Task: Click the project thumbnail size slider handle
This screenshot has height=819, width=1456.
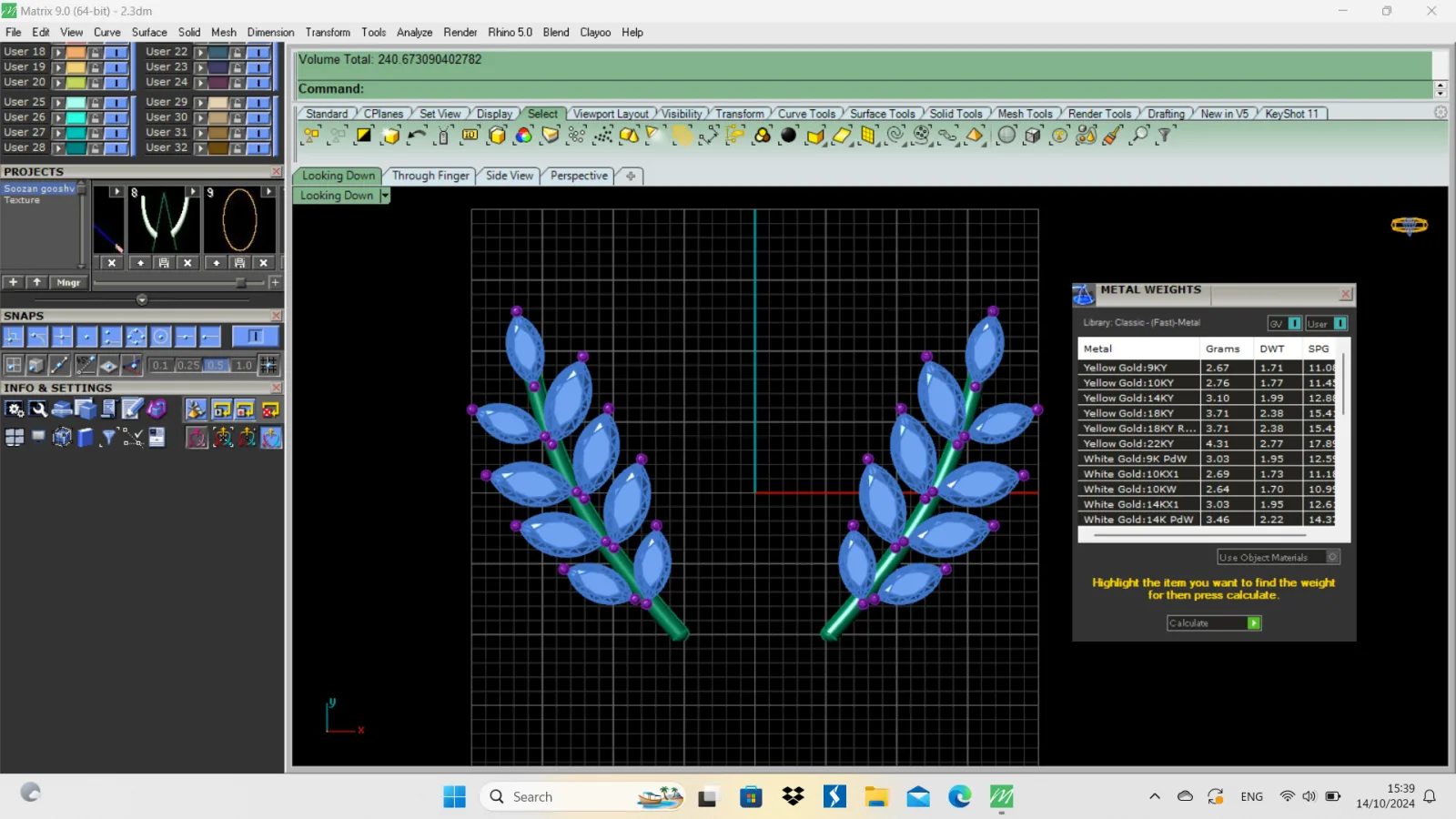Action: [241, 283]
